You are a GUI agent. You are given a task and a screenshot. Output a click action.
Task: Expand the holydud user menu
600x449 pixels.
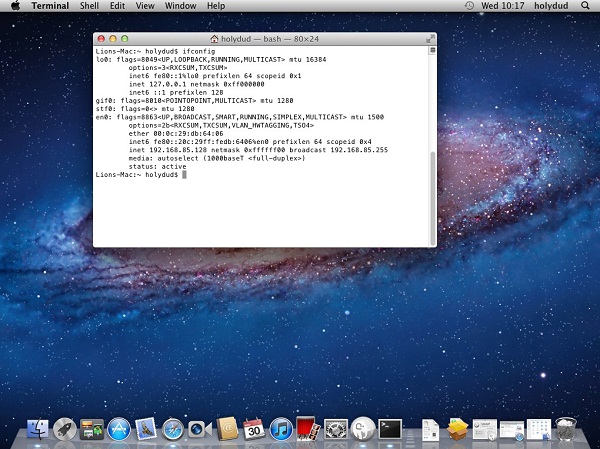pyautogui.click(x=550, y=6)
